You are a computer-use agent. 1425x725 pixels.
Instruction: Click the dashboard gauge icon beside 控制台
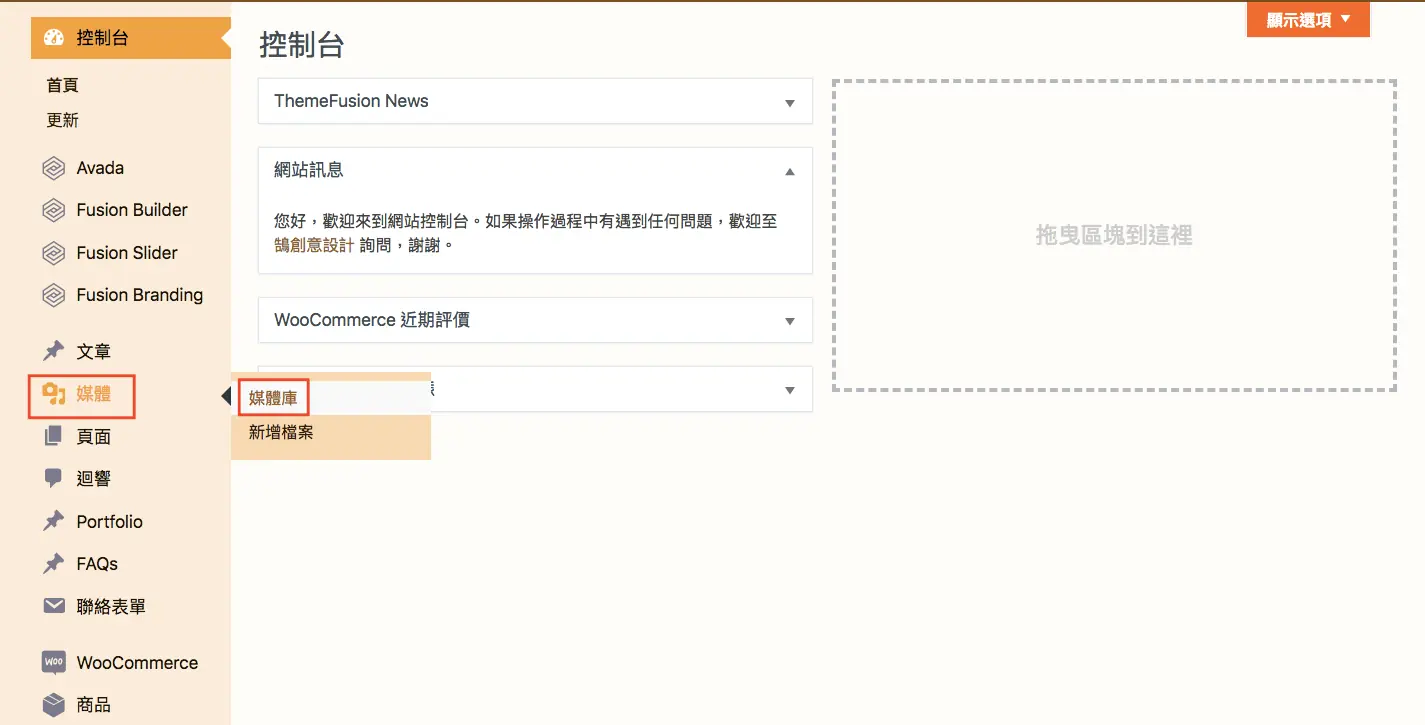coord(54,38)
